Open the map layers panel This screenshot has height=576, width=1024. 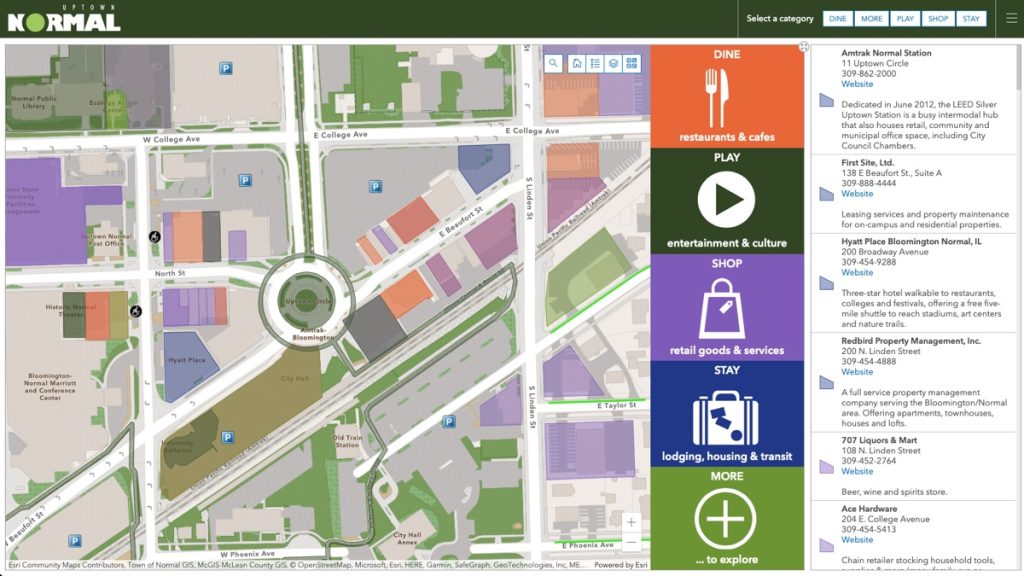click(613, 63)
